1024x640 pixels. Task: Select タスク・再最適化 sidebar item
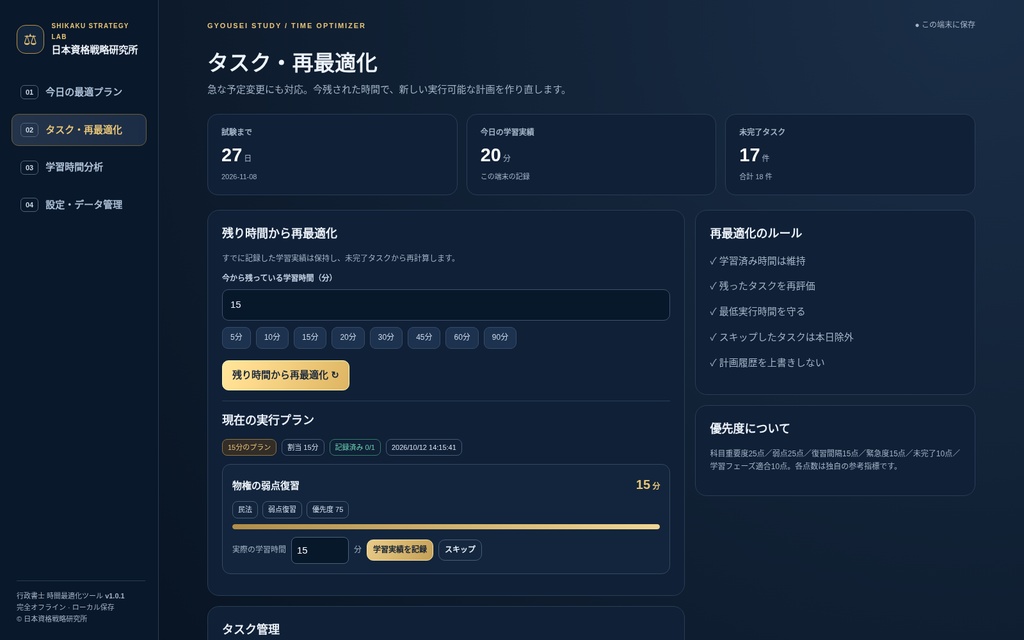tap(79, 130)
